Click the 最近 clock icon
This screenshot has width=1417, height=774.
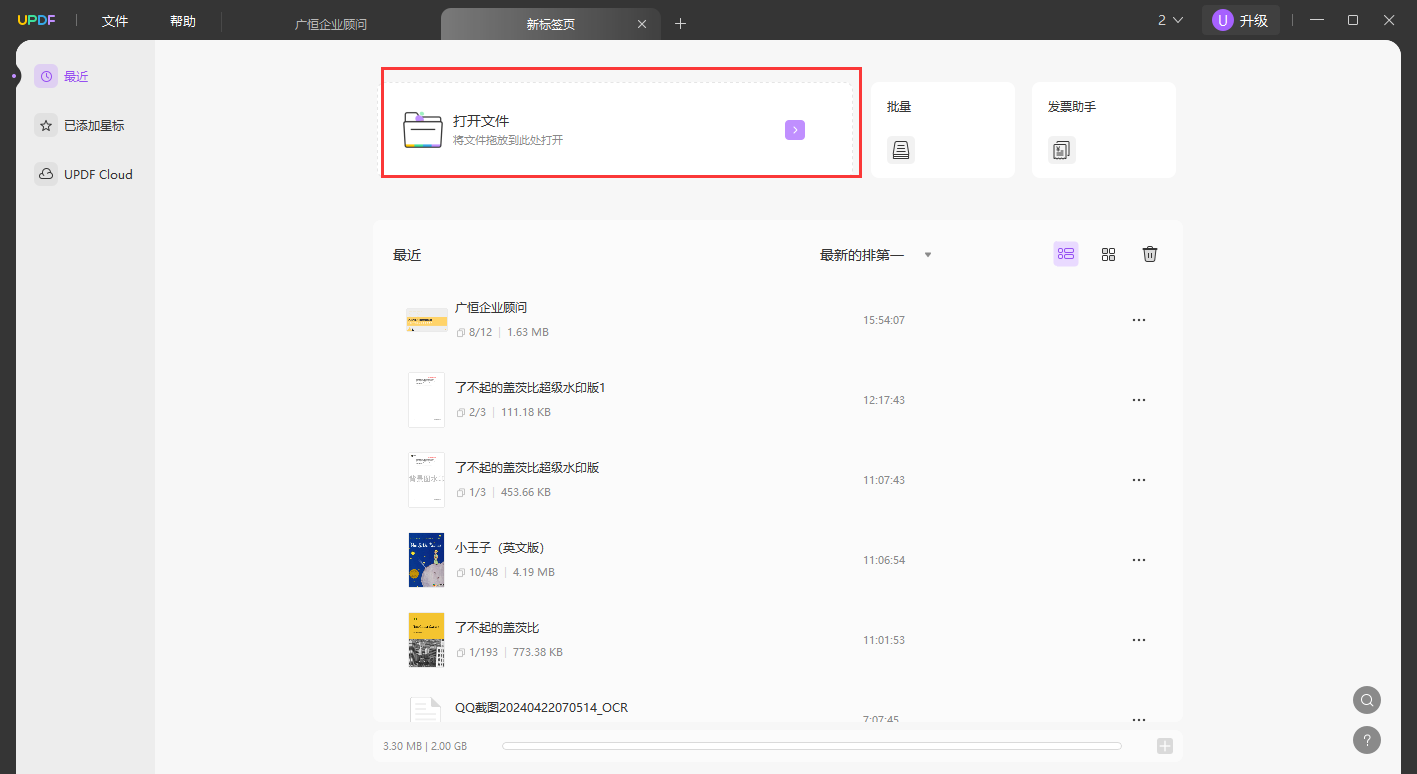coord(46,76)
